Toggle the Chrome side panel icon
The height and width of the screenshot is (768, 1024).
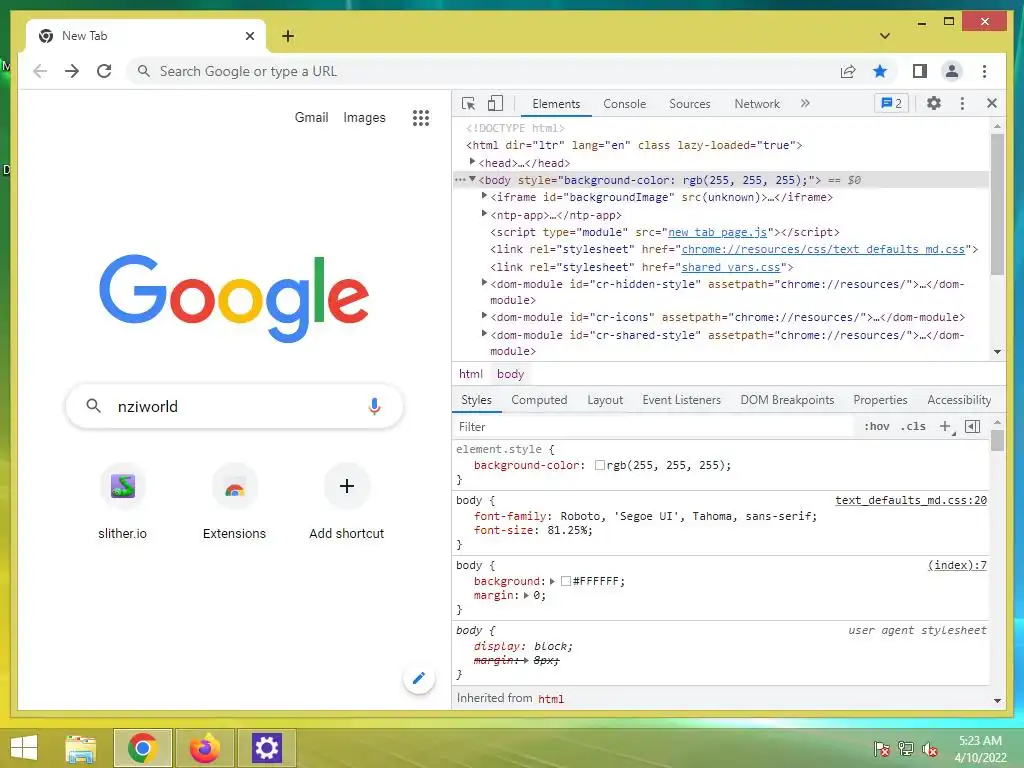click(x=920, y=71)
